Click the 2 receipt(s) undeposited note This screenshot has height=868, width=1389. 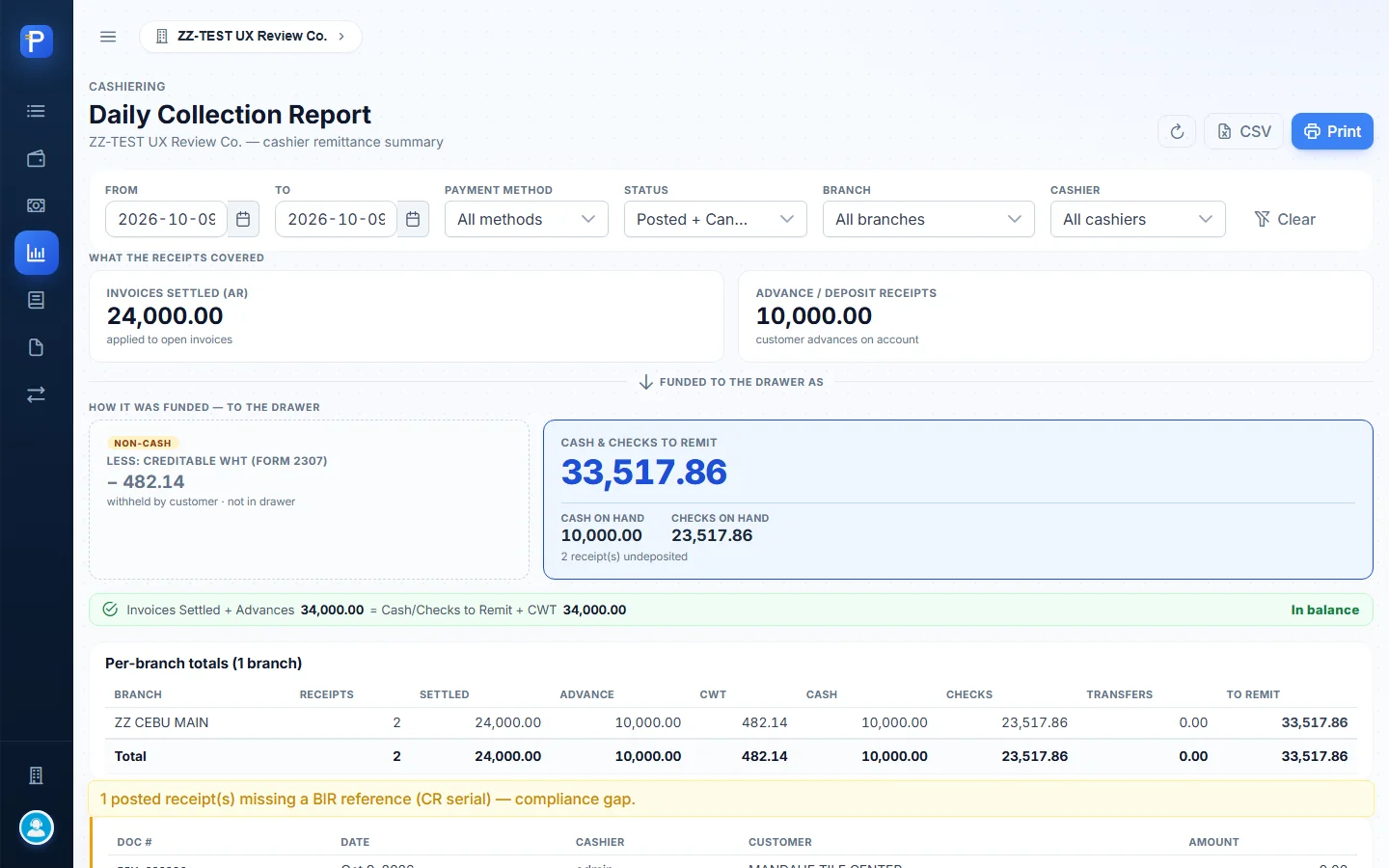(x=624, y=556)
